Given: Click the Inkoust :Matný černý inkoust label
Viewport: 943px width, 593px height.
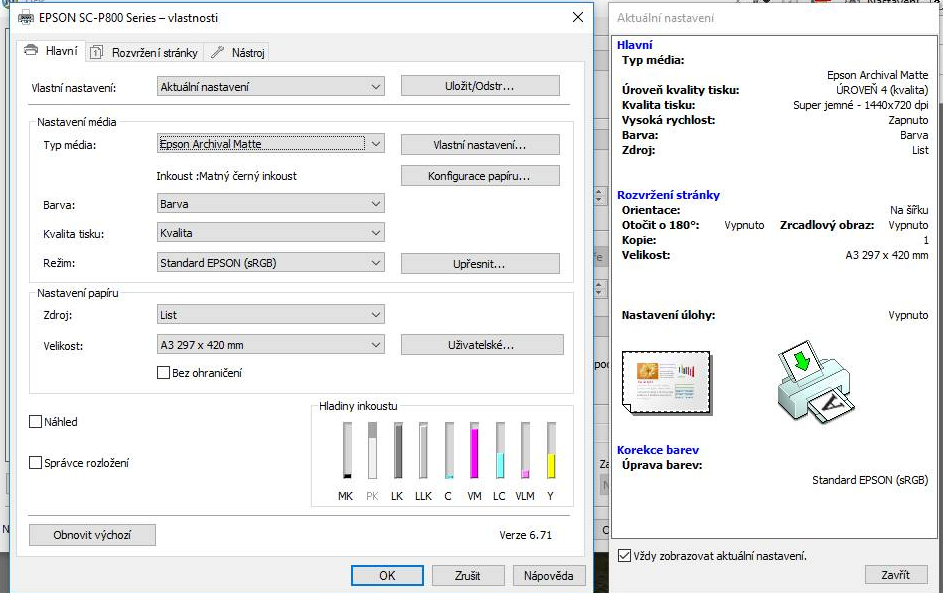Looking at the screenshot, I should click(227, 176).
